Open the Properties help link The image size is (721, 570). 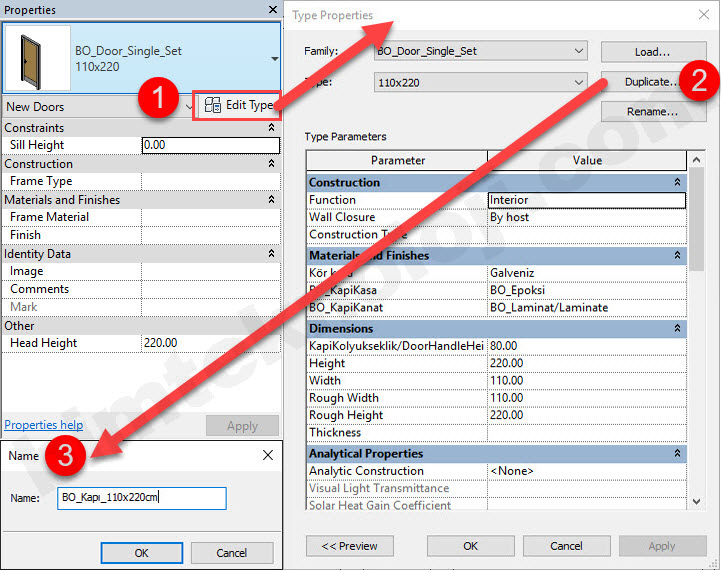coord(43,425)
